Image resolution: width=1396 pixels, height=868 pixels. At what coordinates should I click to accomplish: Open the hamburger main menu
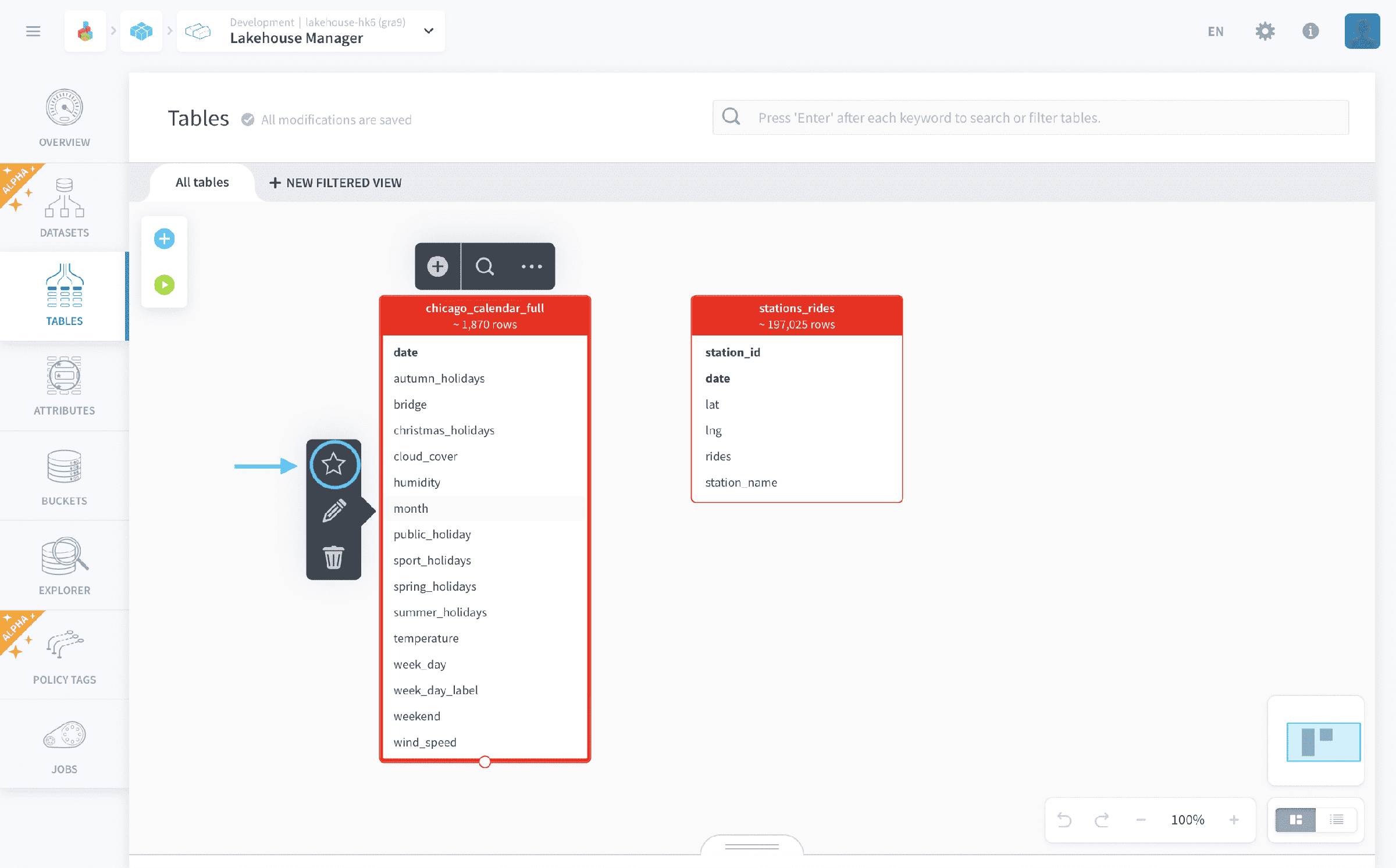coord(33,31)
